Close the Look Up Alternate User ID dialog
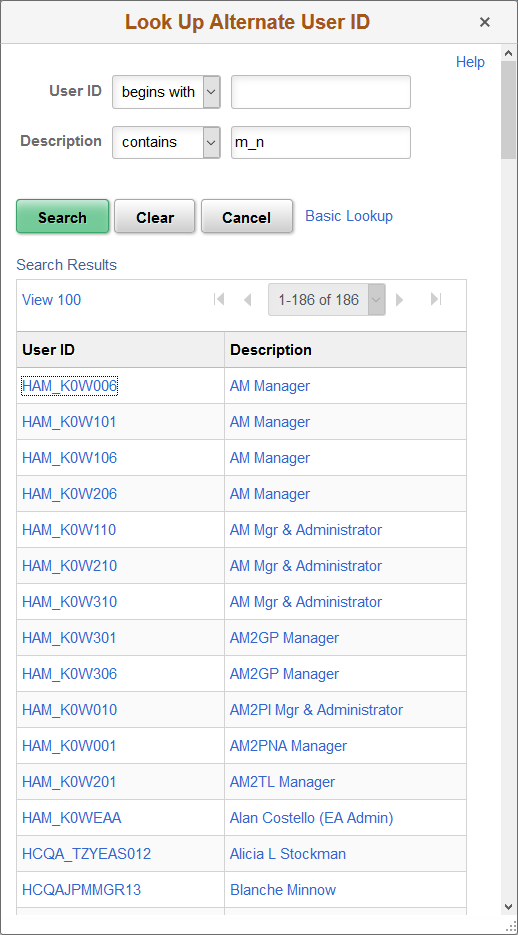This screenshot has width=518, height=935. coord(485,23)
